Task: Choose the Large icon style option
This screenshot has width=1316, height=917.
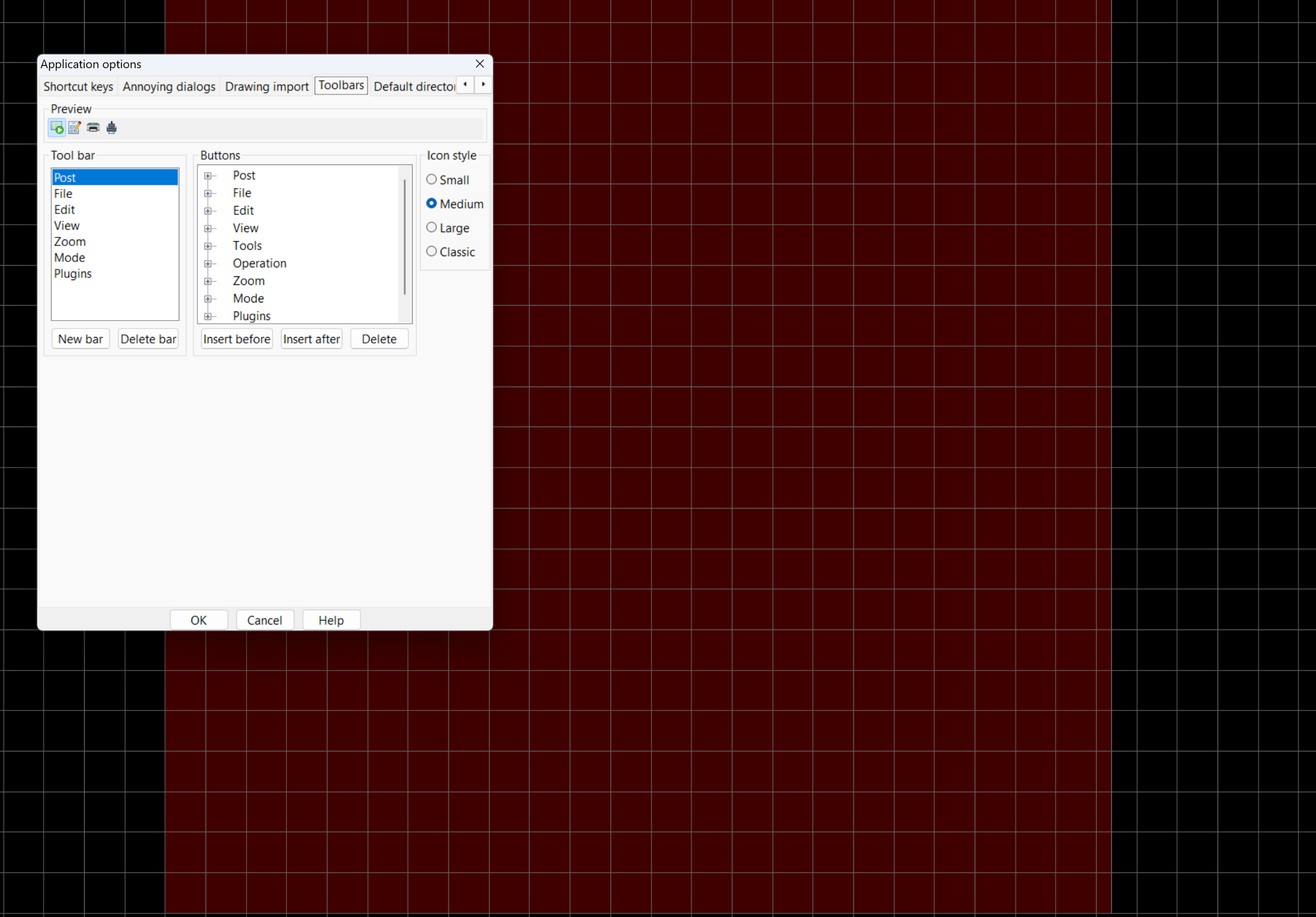Action: tap(432, 228)
